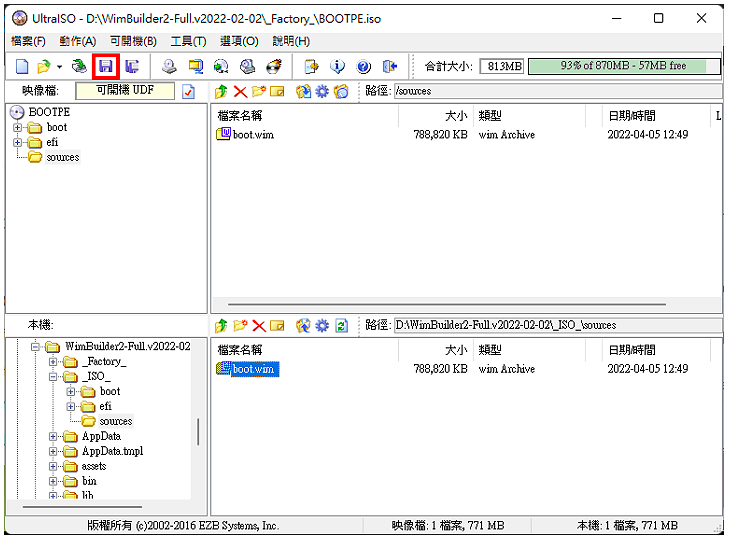Click the 813MB total size box
The width and height of the screenshot is (733, 539).
coord(502,66)
